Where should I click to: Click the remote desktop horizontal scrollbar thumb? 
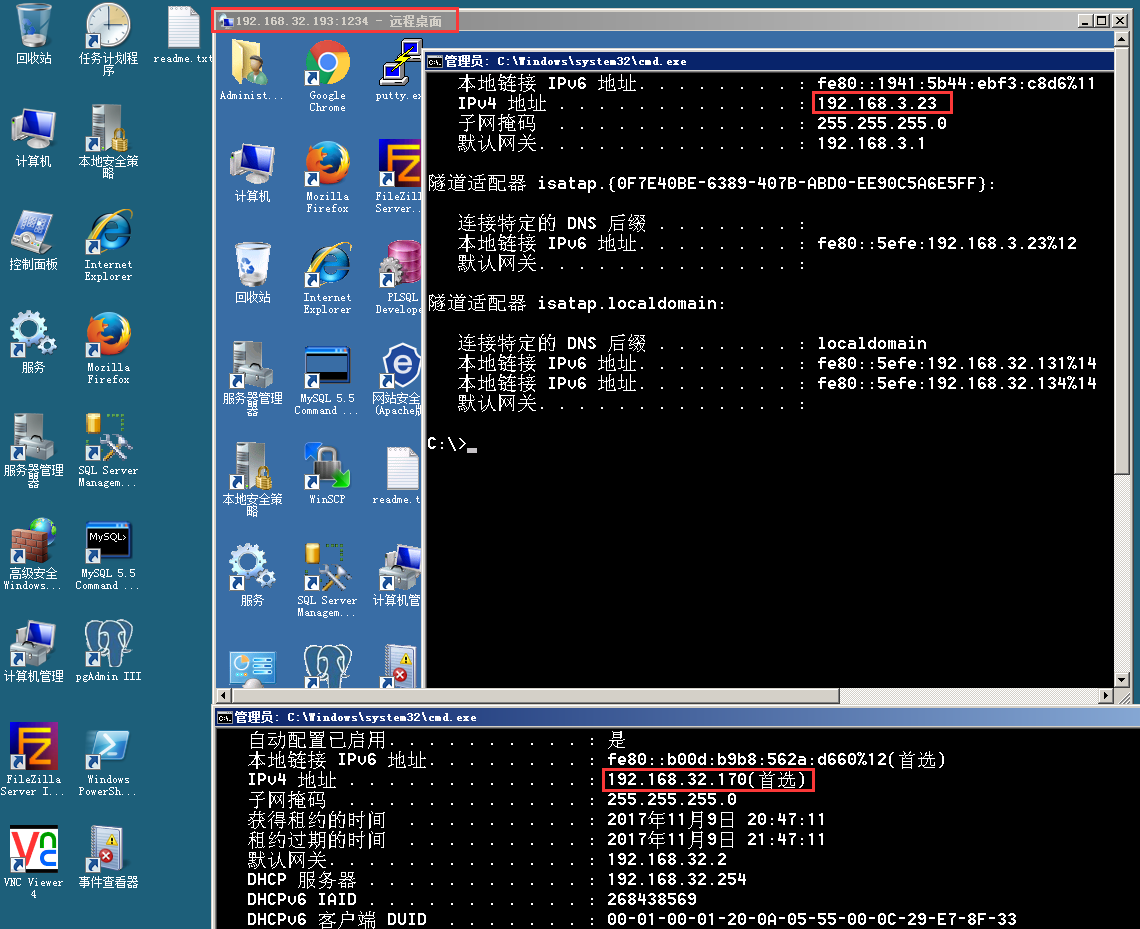536,696
